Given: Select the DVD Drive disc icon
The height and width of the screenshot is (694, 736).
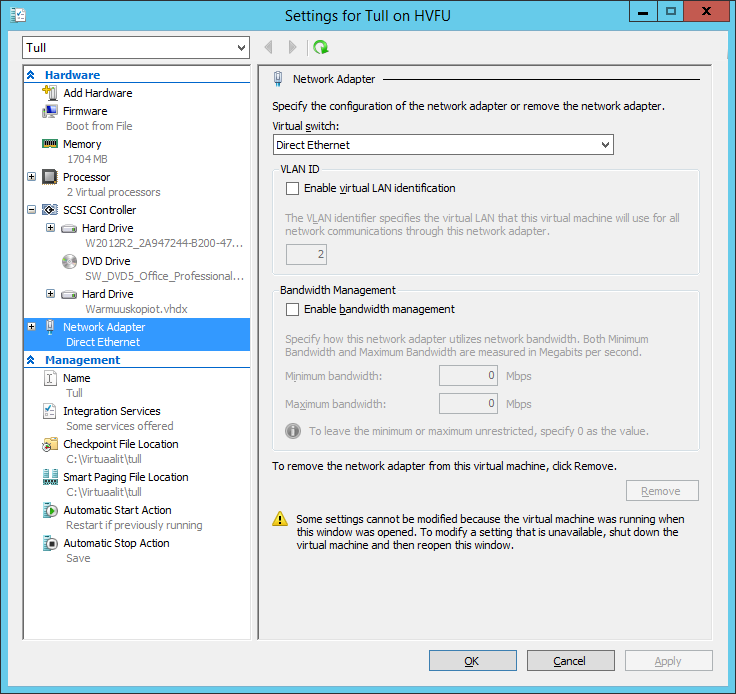Looking at the screenshot, I should pos(69,261).
